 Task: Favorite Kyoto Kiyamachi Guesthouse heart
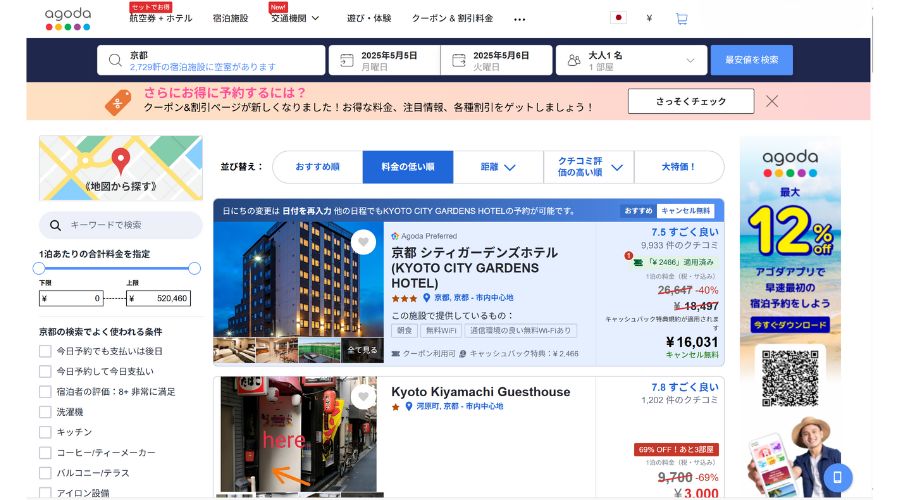point(363,396)
